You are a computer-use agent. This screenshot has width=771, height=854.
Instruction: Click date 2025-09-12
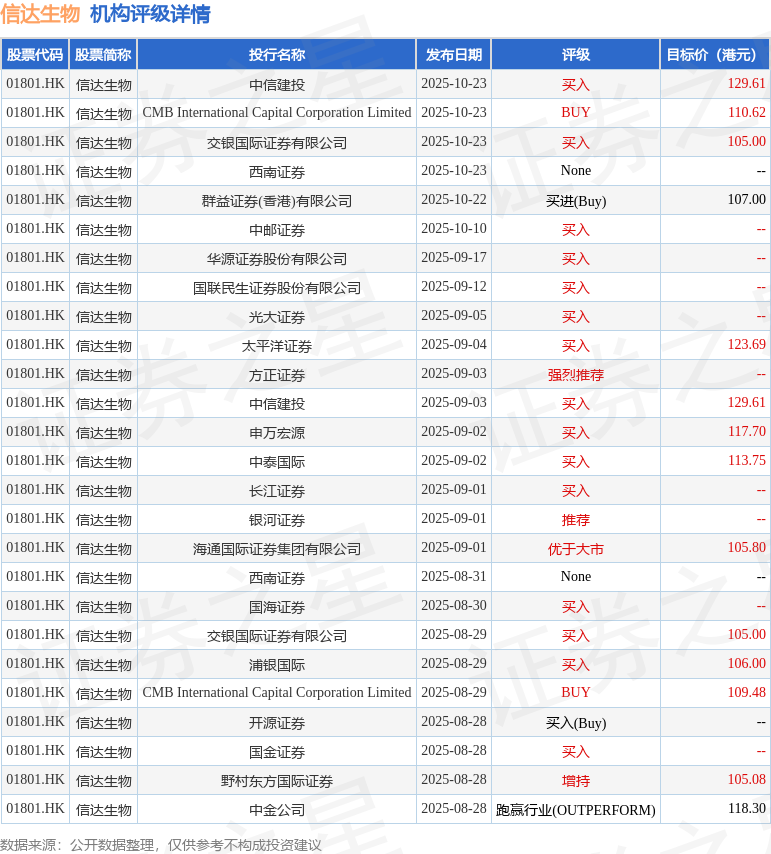click(x=454, y=286)
